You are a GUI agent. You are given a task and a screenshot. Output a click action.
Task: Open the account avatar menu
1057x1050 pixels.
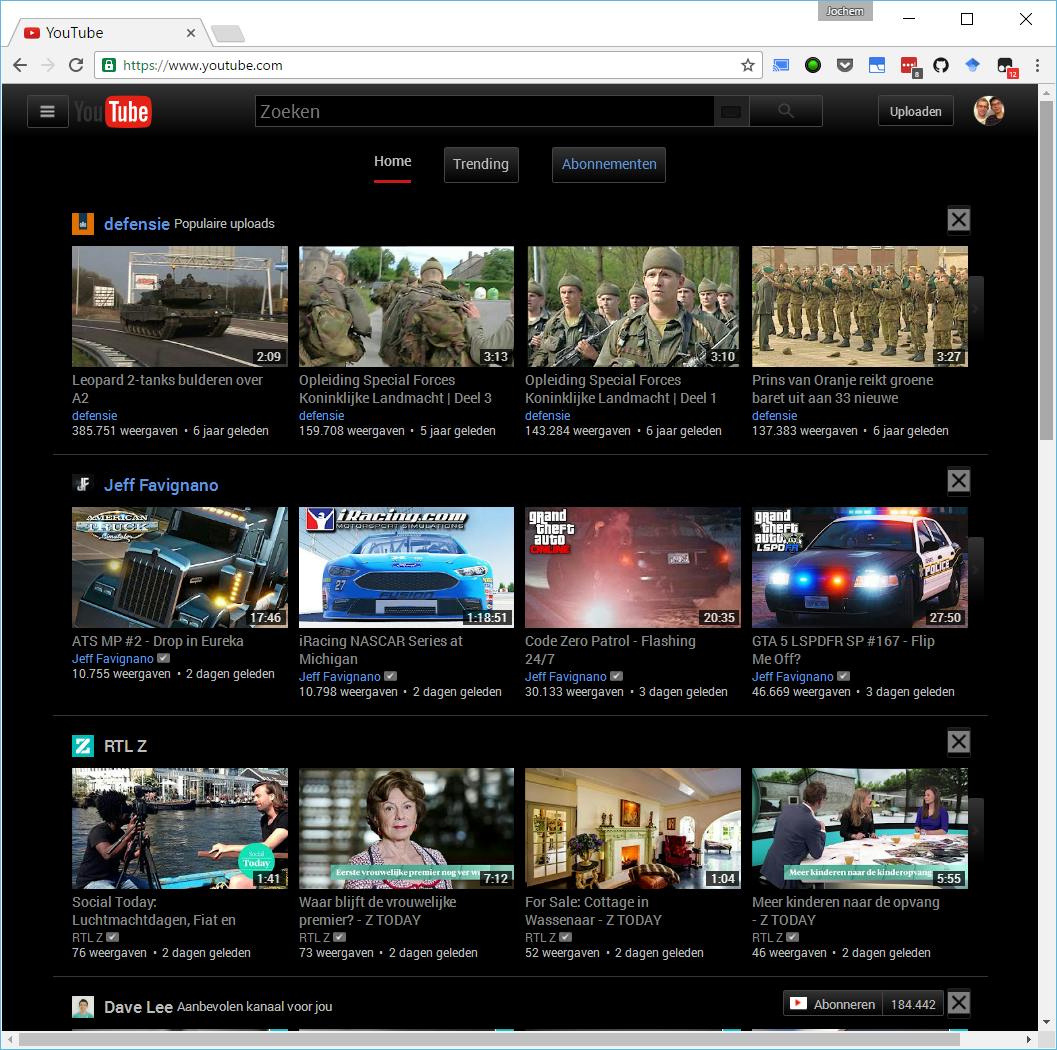click(x=989, y=111)
